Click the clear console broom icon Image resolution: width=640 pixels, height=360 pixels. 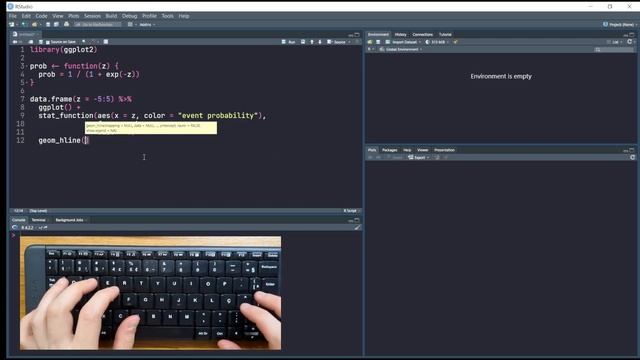tap(357, 227)
